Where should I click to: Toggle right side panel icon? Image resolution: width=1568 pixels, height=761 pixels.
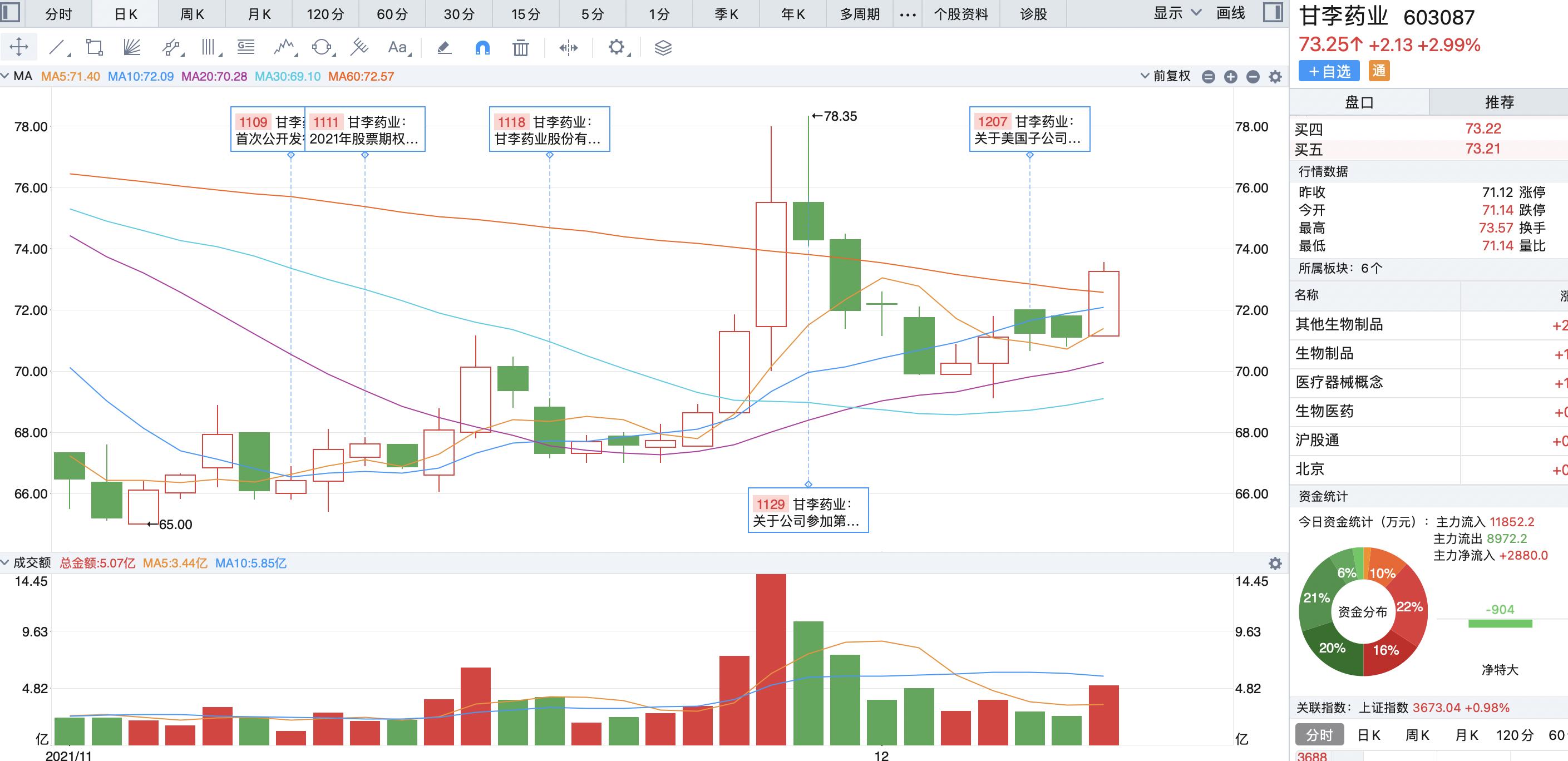point(1273,13)
